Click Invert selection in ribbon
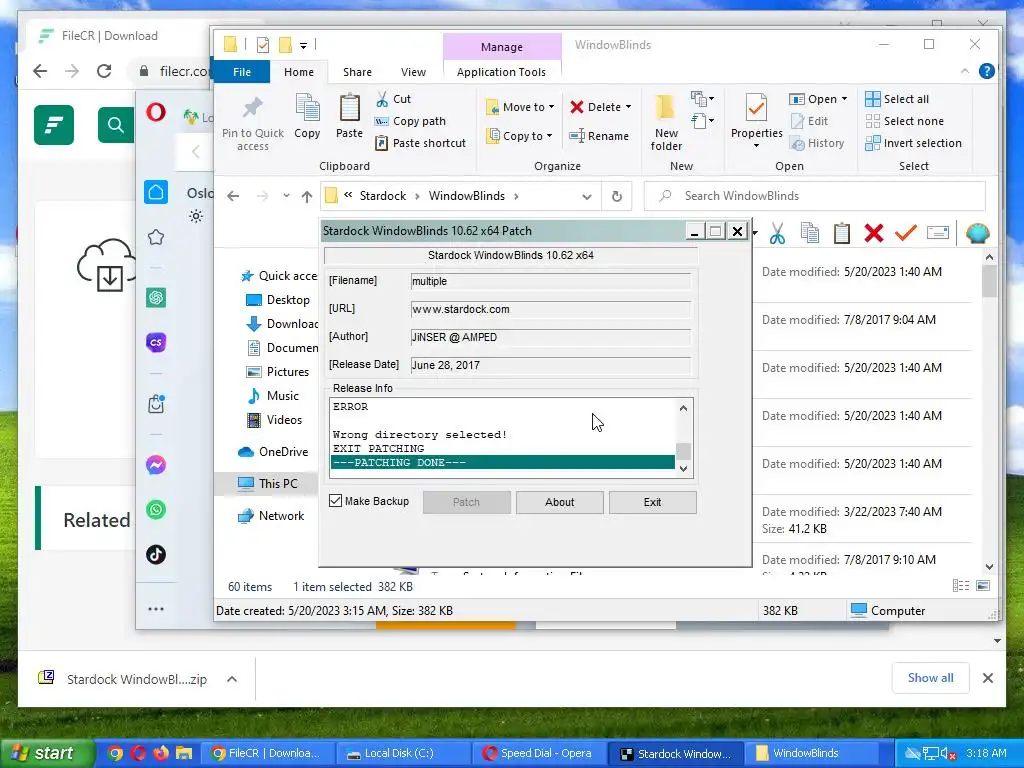 click(x=913, y=143)
